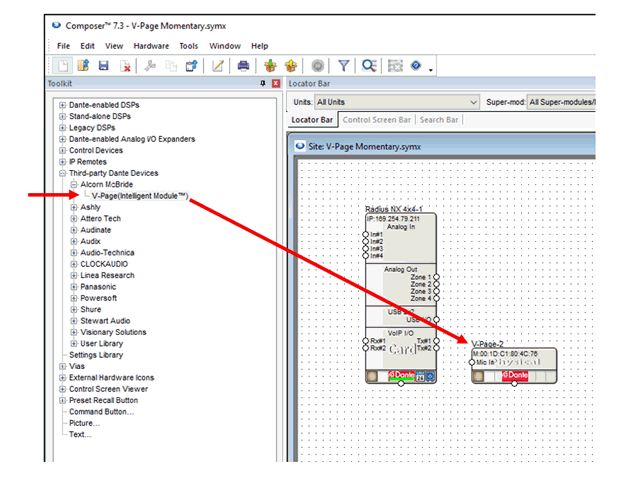The height and width of the screenshot is (480, 624).
Task: Click the USB I/O output port
Action: (x=437, y=320)
